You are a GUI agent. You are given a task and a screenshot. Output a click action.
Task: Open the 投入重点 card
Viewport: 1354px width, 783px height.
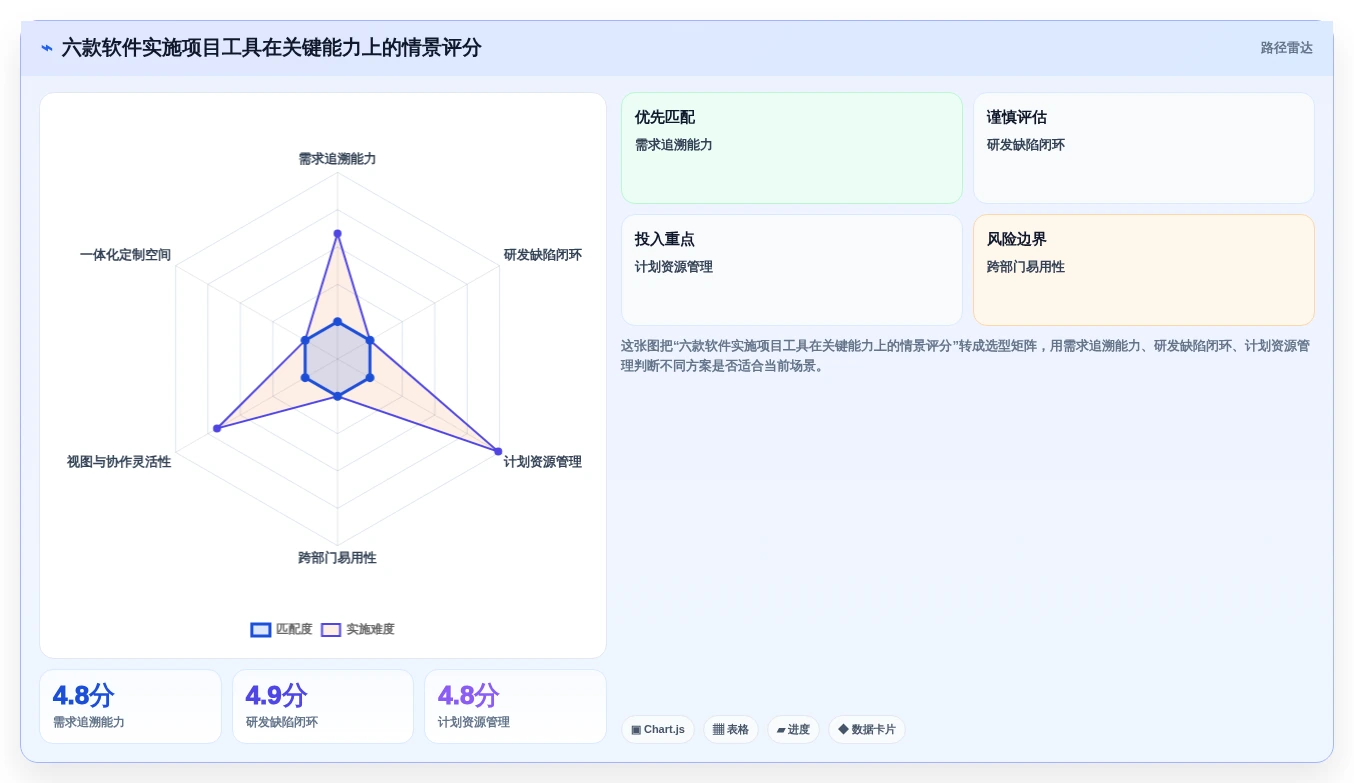tap(791, 270)
